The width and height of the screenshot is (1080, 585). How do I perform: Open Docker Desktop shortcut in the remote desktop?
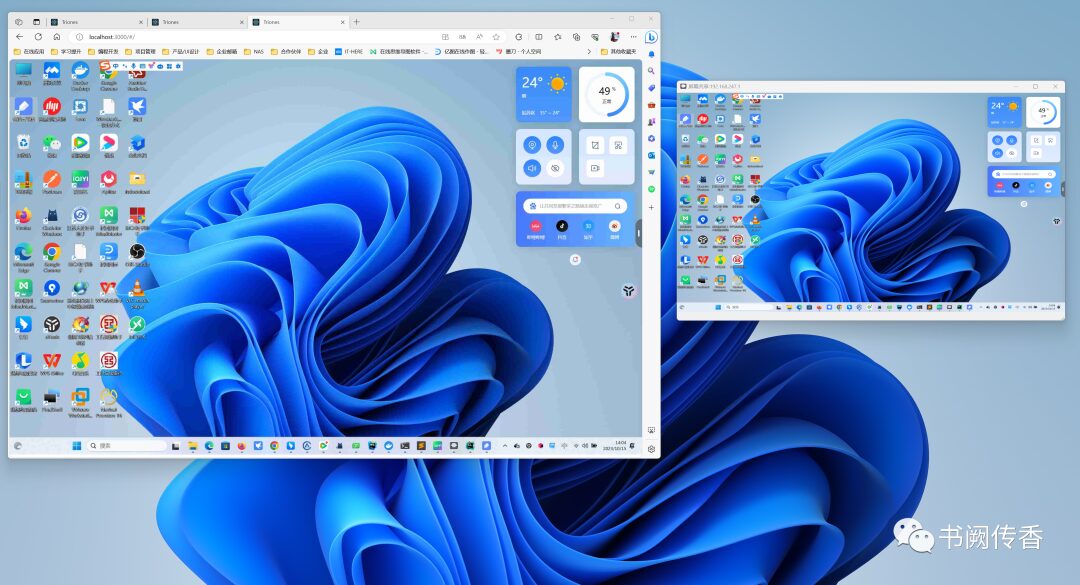click(80, 76)
